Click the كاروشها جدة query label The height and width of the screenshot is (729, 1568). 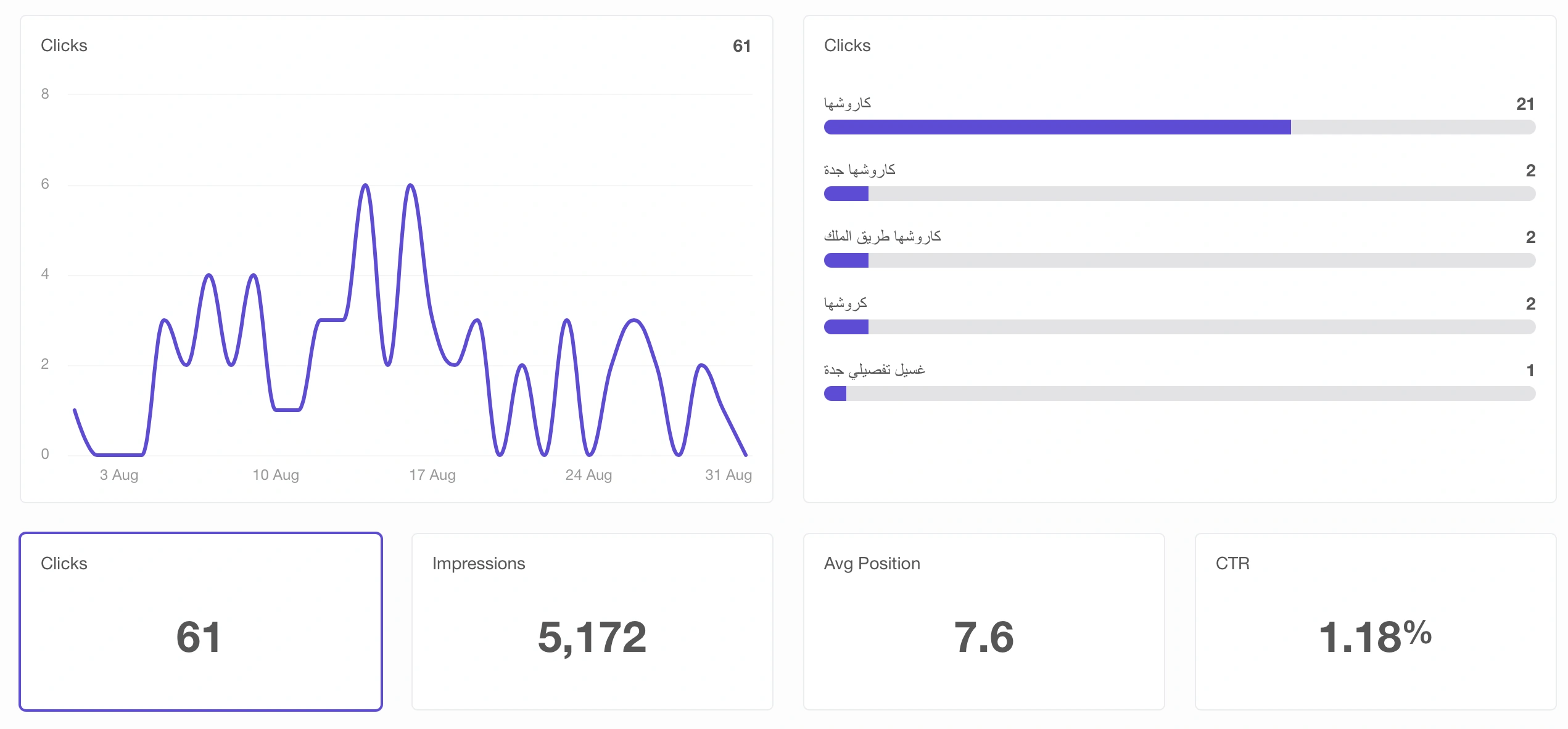(859, 170)
